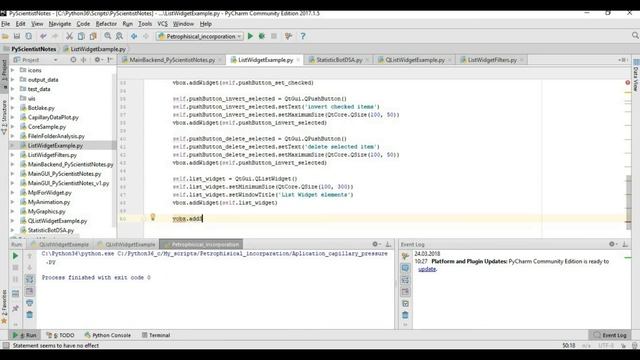
Task: Follow the update link in Event Log
Action: [x=427, y=269]
